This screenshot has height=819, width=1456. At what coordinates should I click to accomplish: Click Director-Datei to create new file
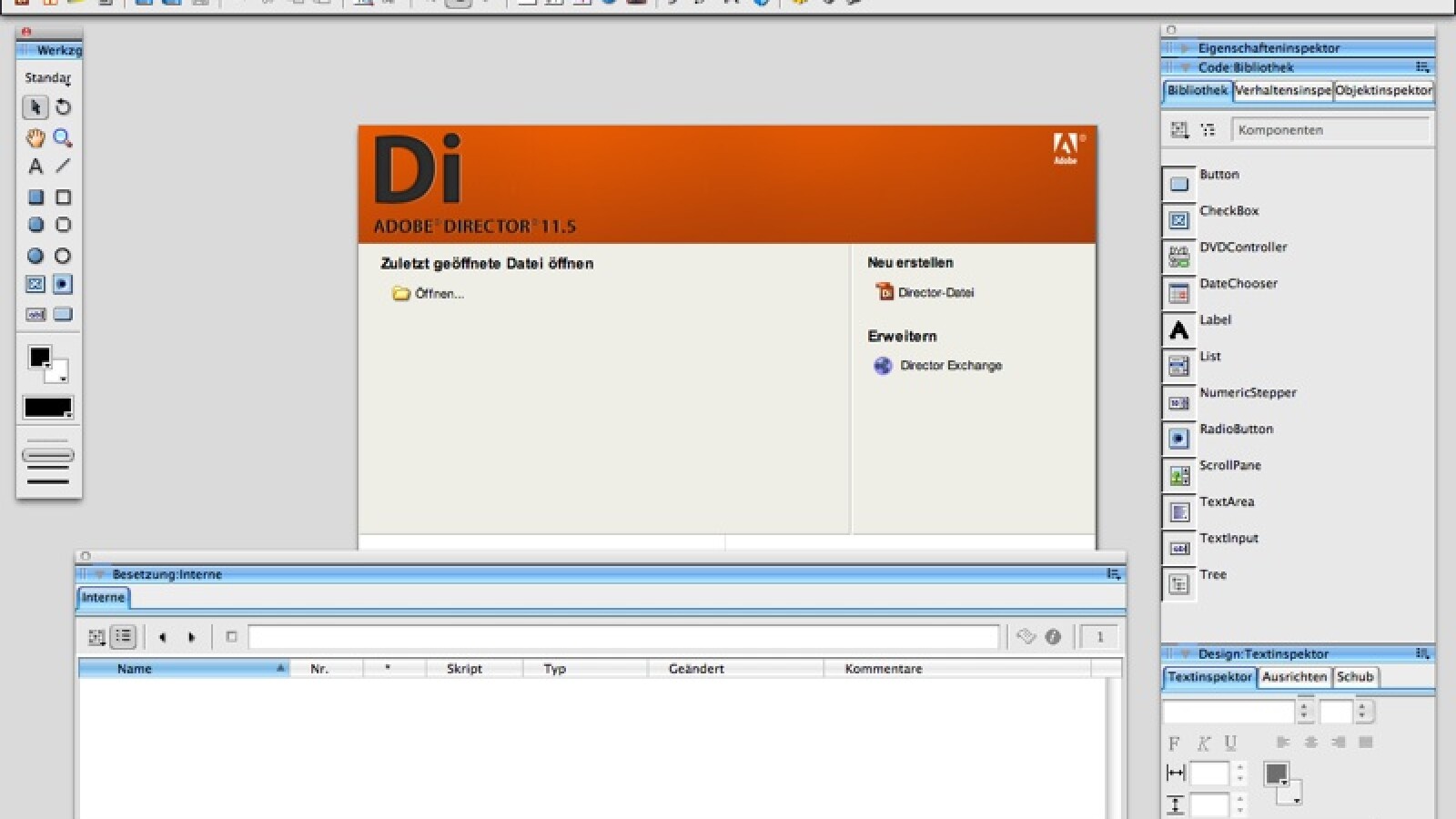(x=935, y=292)
